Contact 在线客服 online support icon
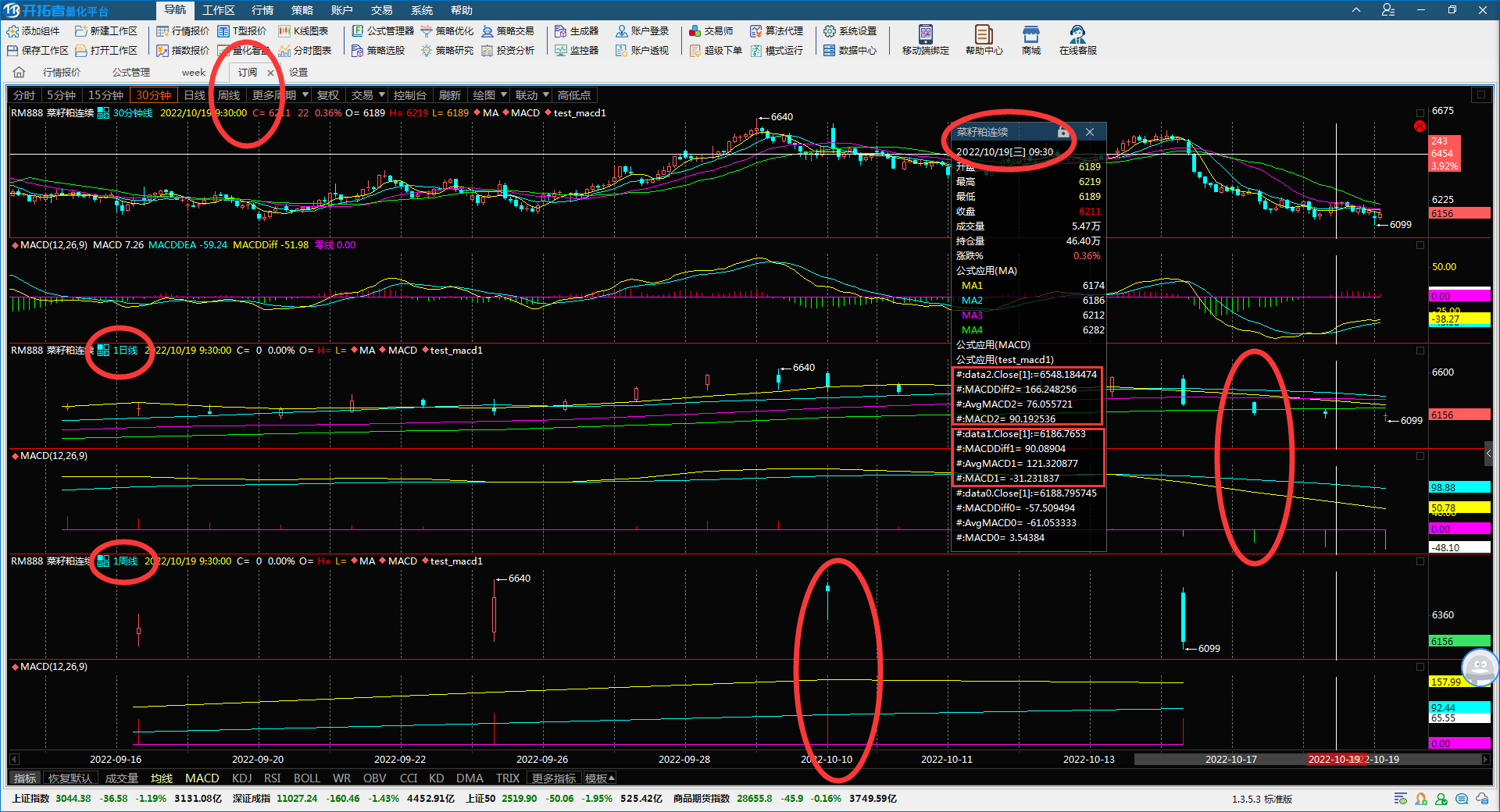 coord(1078,34)
